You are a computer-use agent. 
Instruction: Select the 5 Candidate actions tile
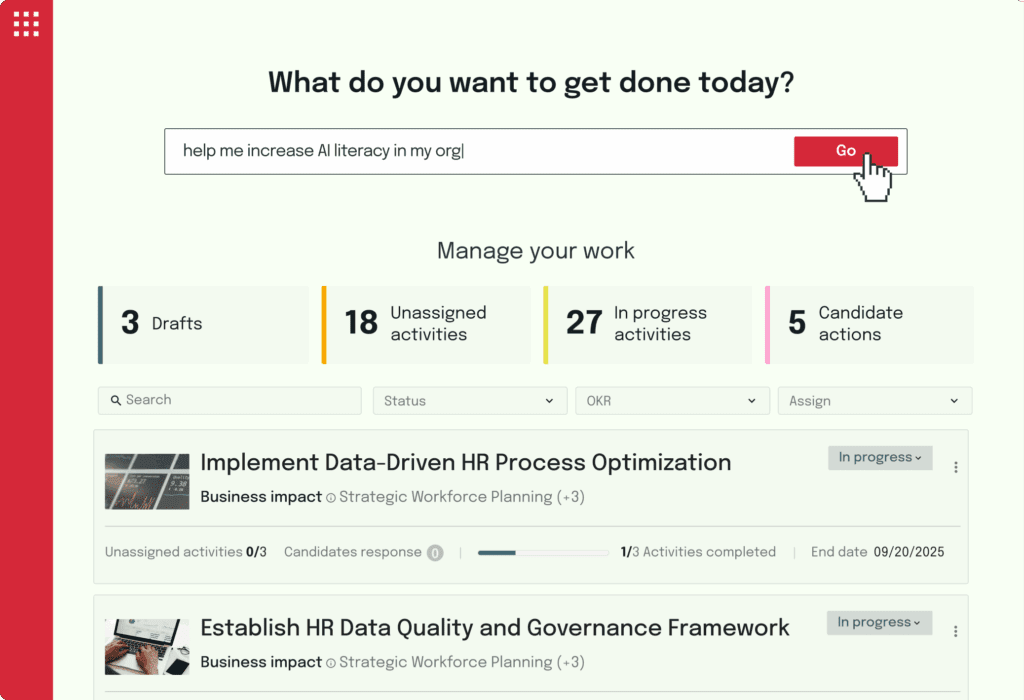[869, 324]
